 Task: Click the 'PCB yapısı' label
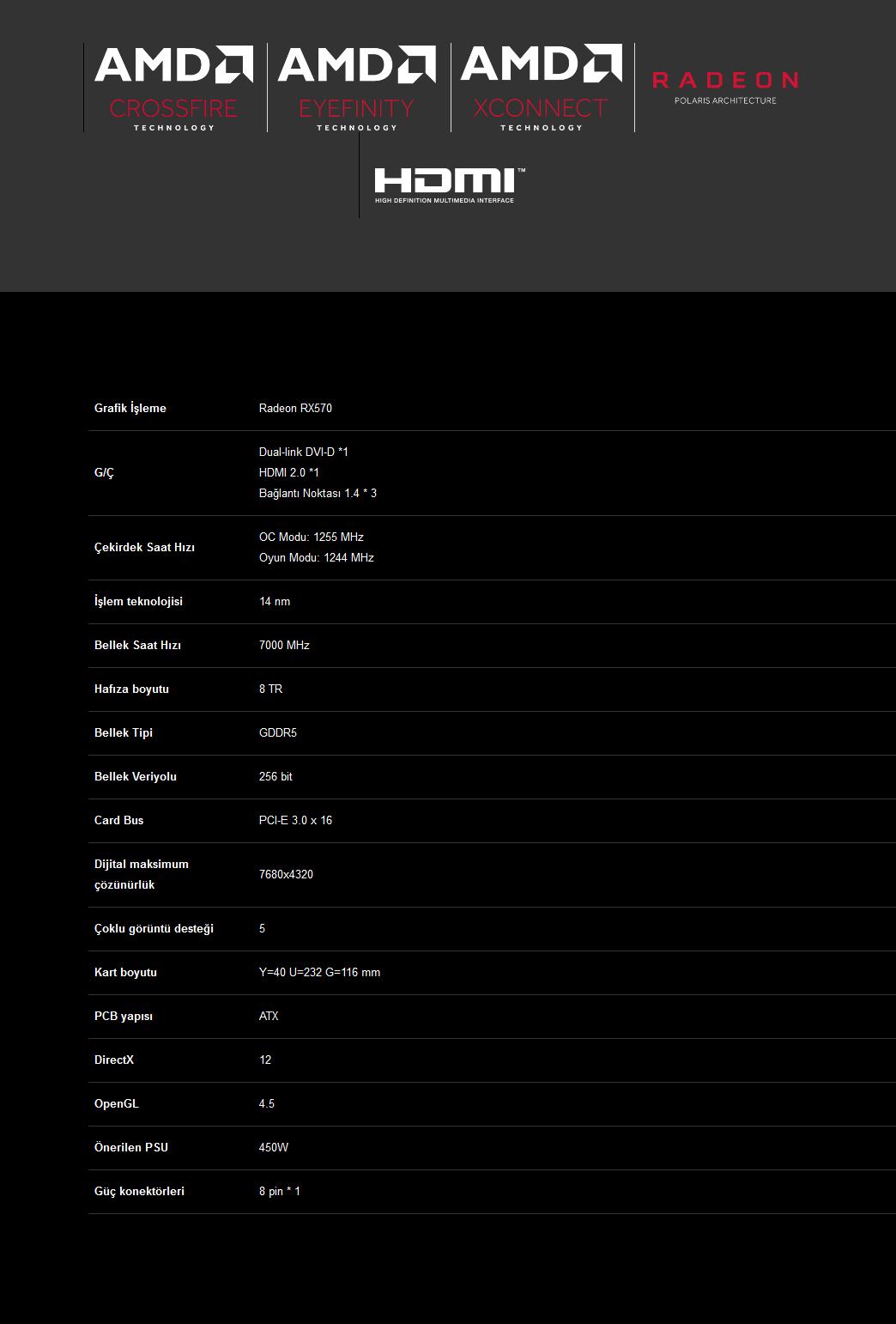tap(124, 1016)
